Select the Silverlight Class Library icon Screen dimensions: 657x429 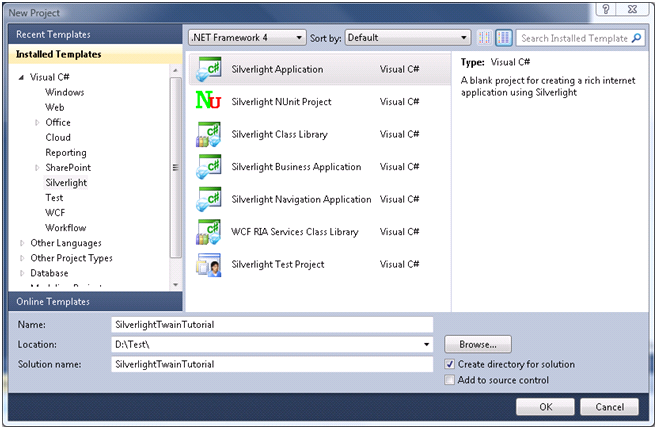[208, 134]
